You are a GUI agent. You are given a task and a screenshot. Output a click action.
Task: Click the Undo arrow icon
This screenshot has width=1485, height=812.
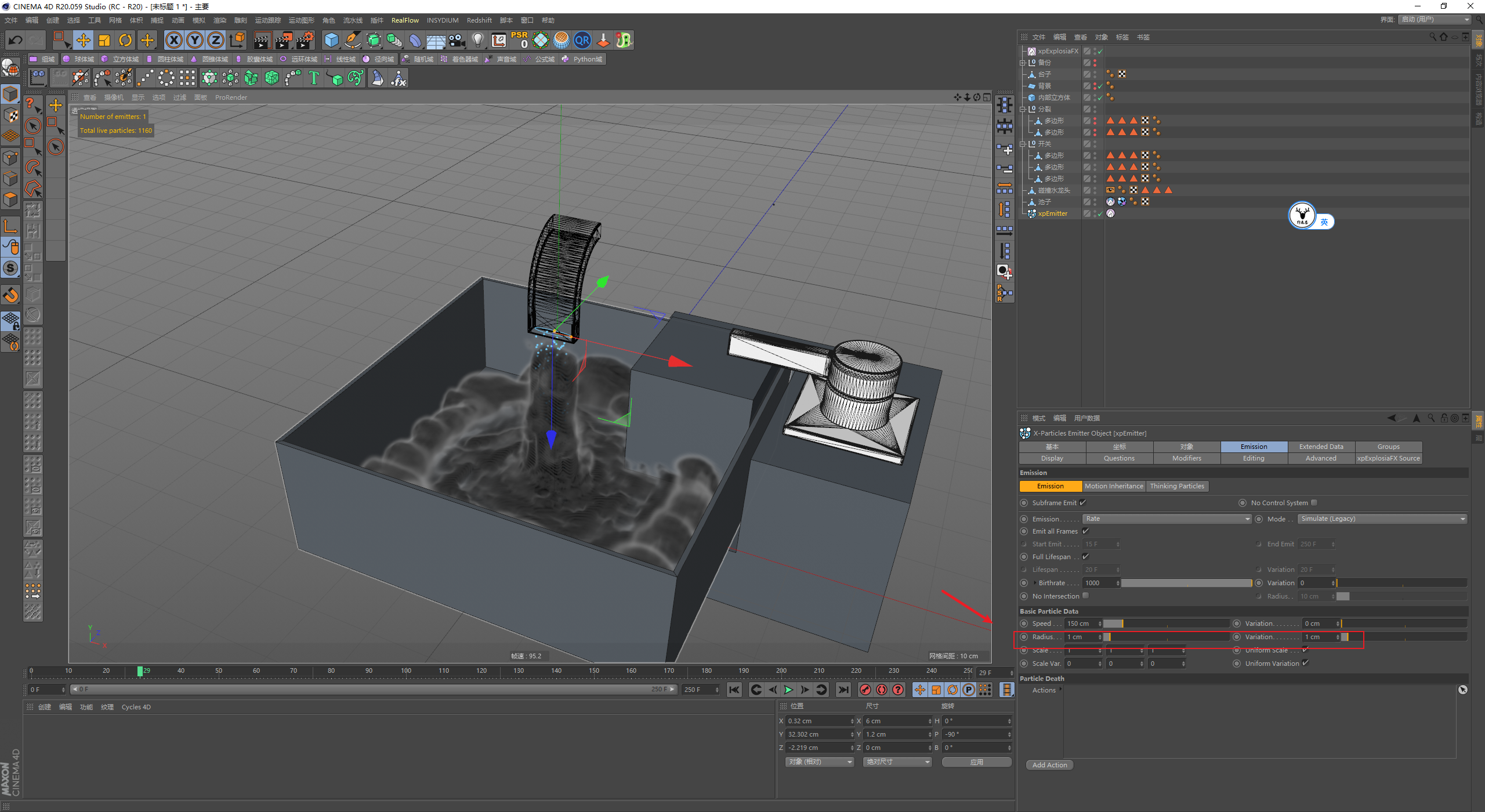(x=16, y=40)
